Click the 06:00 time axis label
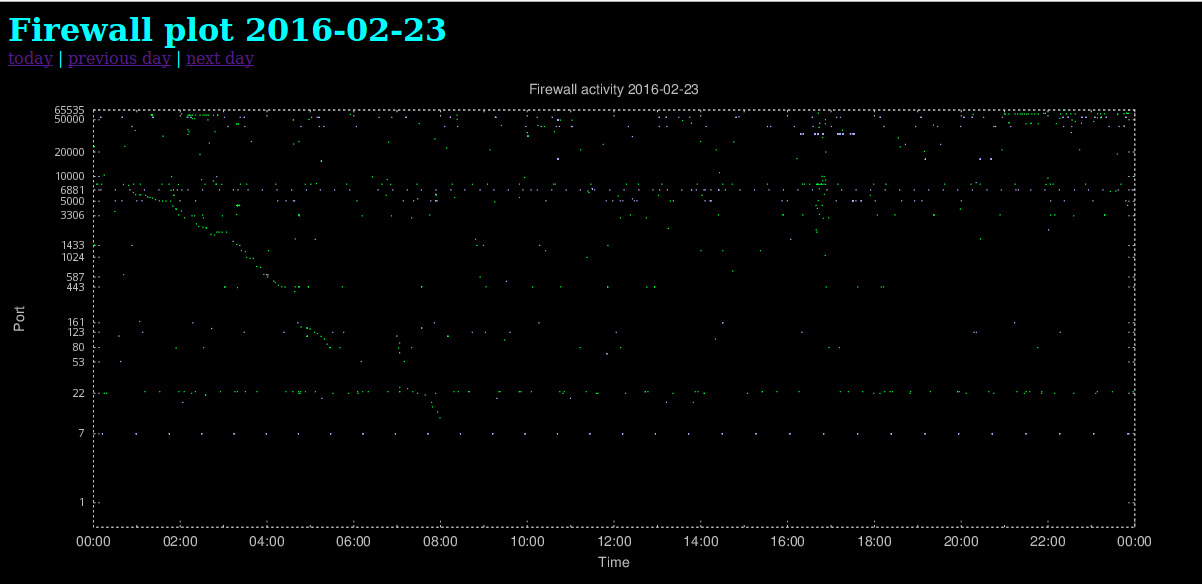The width and height of the screenshot is (1202, 584). point(354,541)
